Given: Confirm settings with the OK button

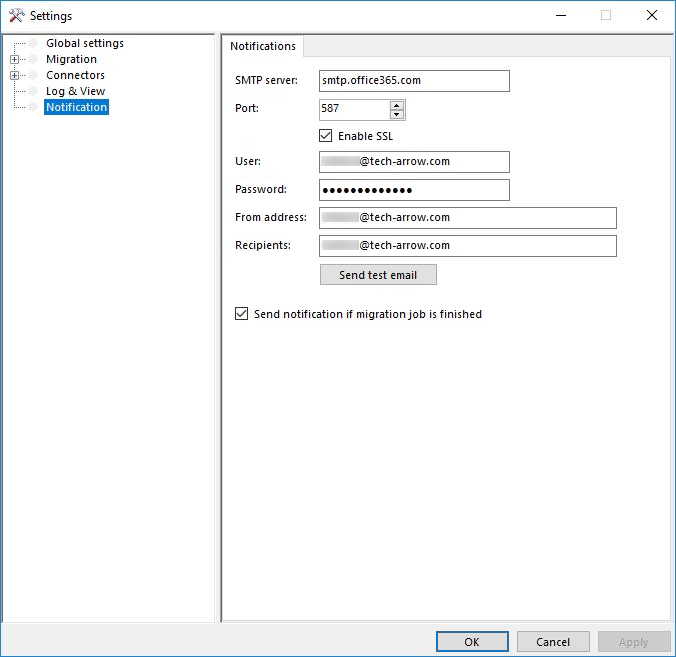Looking at the screenshot, I should pyautogui.click(x=472, y=642).
